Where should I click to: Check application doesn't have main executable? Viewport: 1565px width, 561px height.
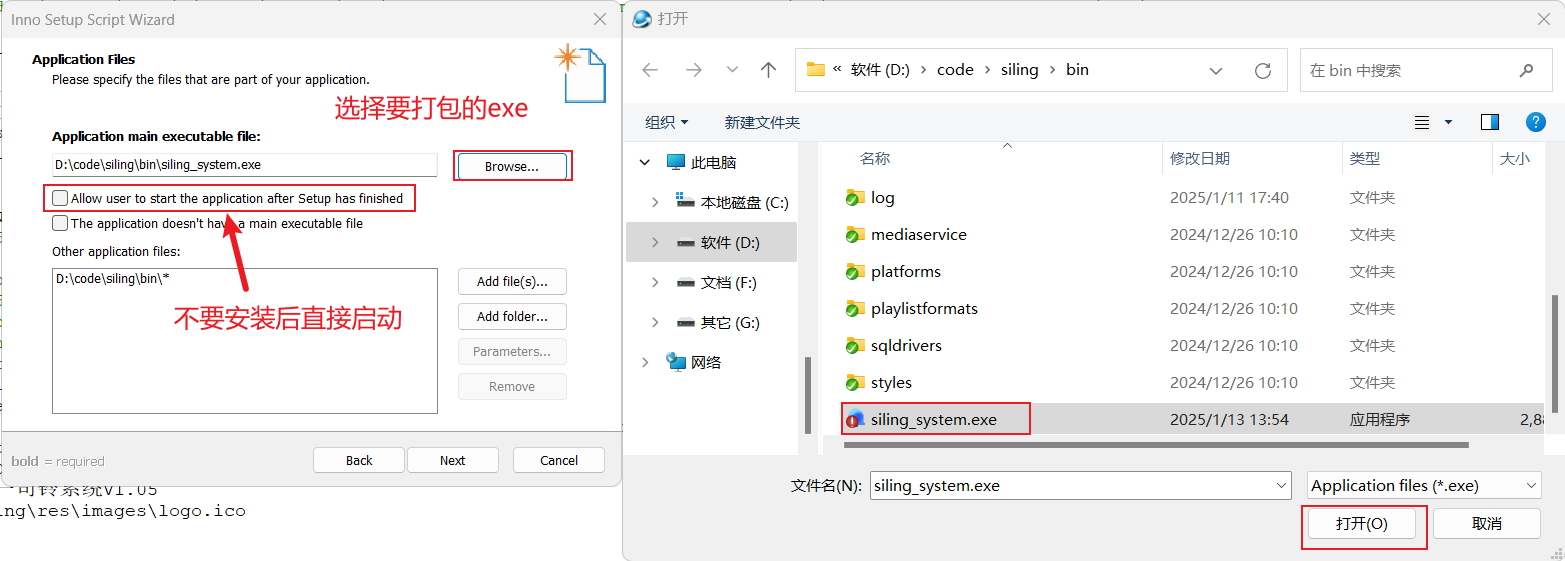61,223
